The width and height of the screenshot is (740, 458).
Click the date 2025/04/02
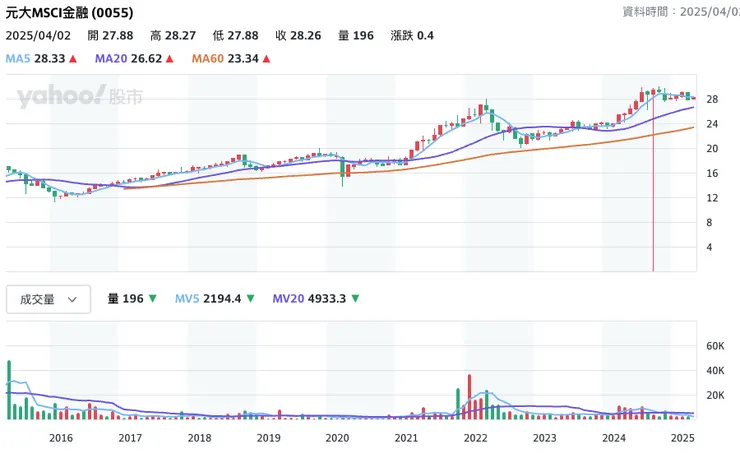38,35
